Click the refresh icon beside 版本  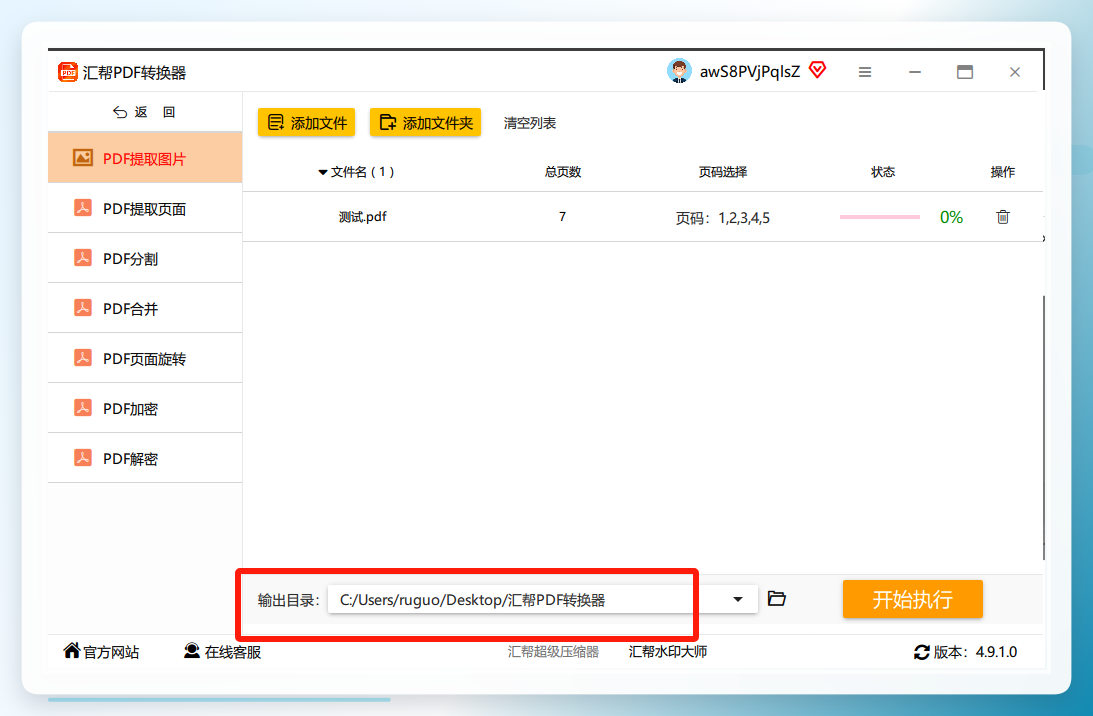click(922, 652)
